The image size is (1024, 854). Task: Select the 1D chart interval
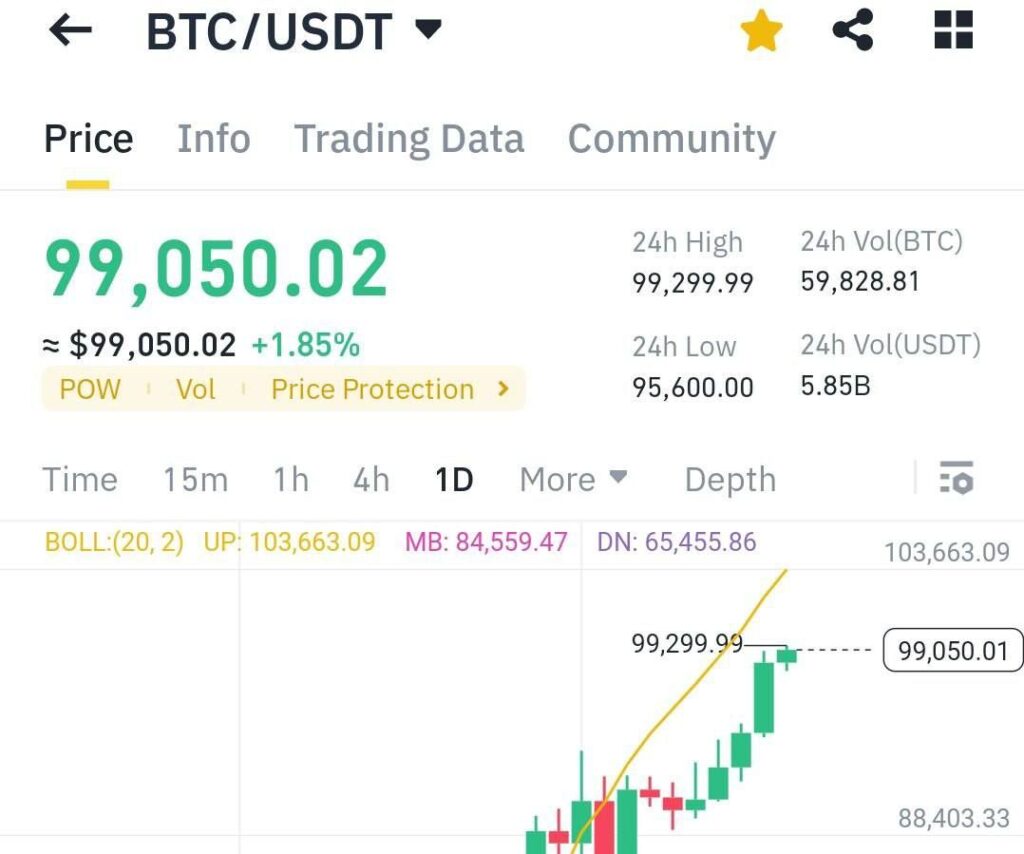point(454,480)
